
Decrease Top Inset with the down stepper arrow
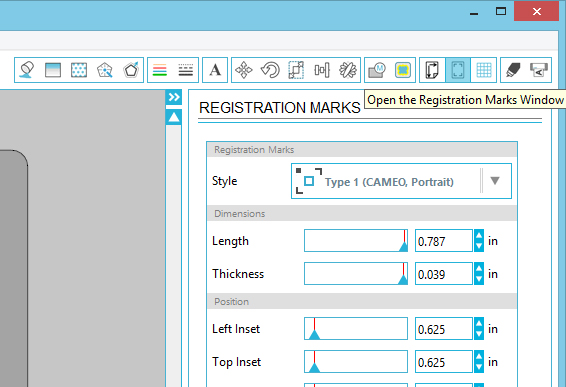[x=479, y=367]
